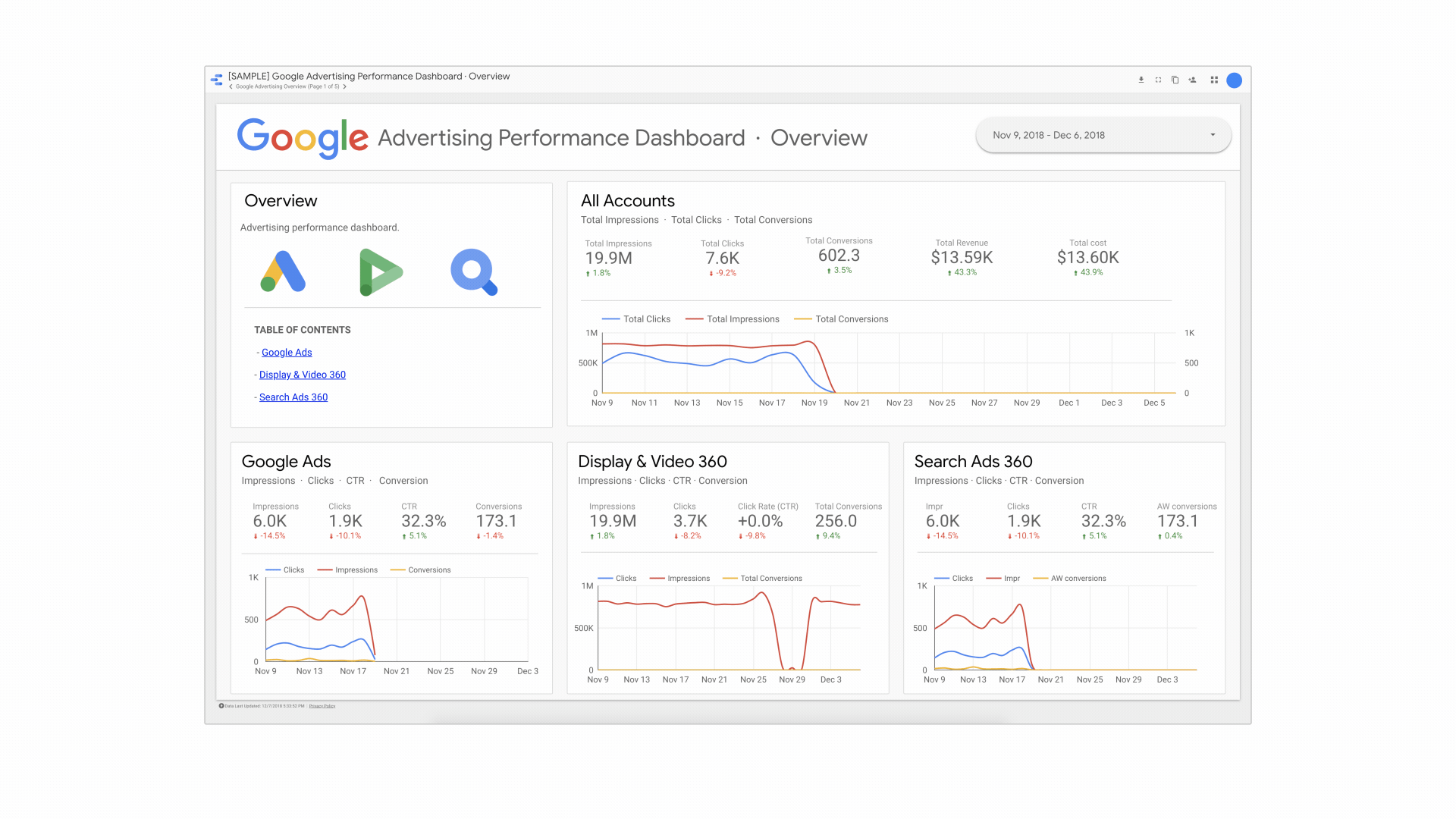Select the Total Conversions 602.3 scorecard
The image size is (1456, 819).
(x=839, y=256)
